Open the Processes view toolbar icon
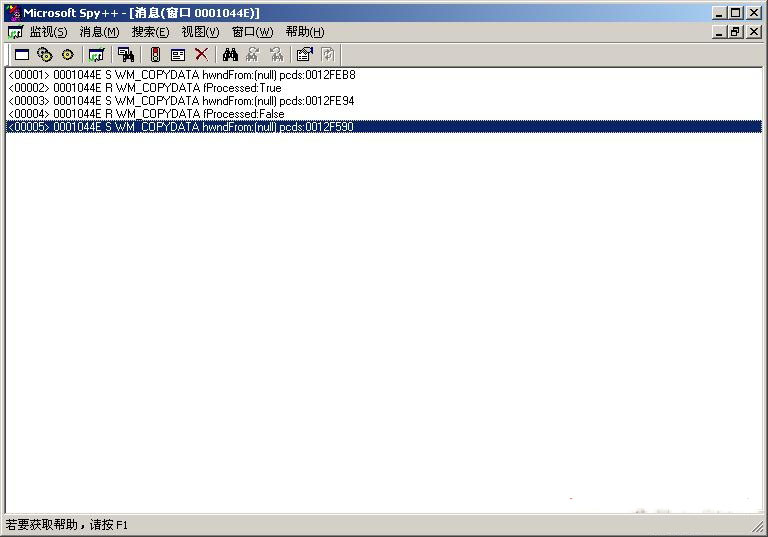Screen dimensions: 768x537 point(45,54)
